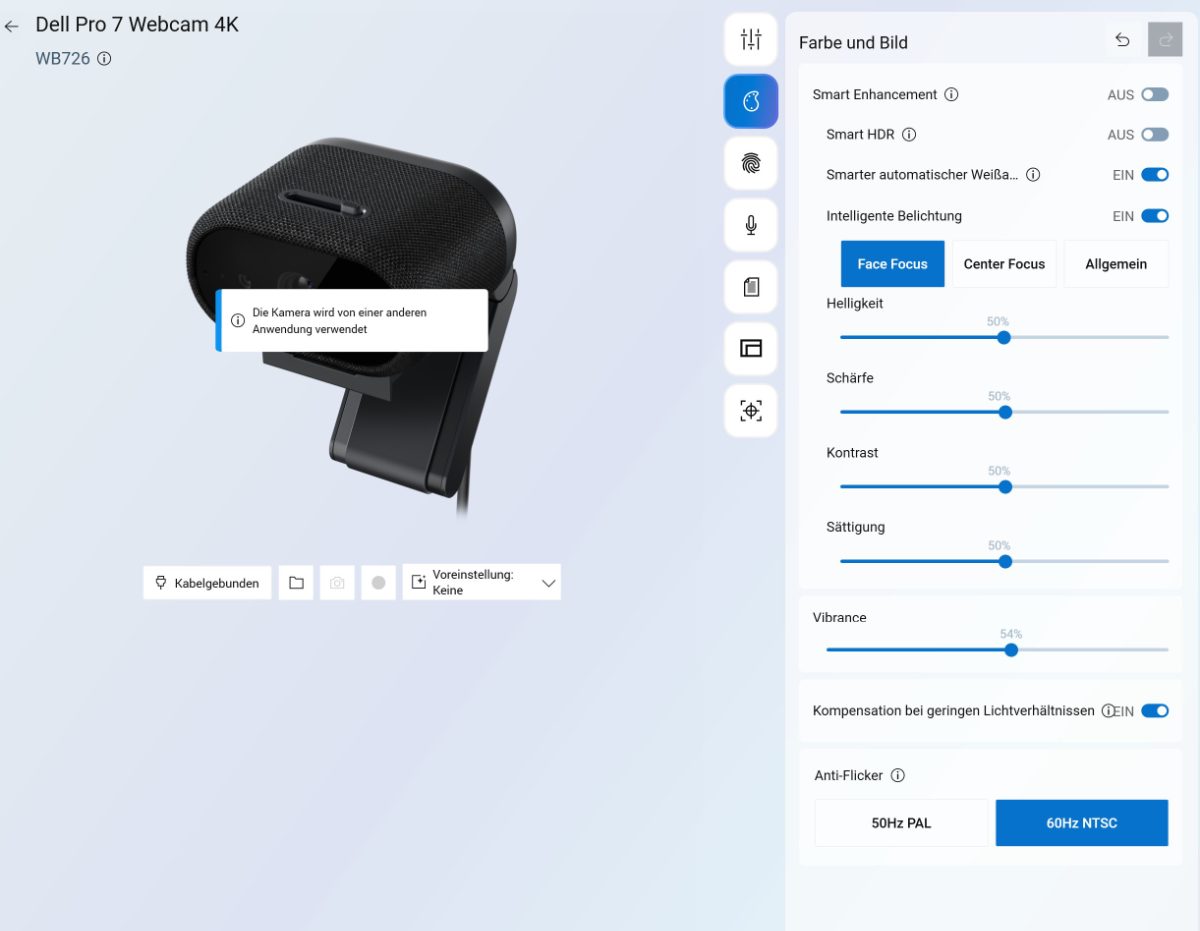Screen dimensions: 1200x931
Task: Undo changes in Farbe und Bild
Action: pyautogui.click(x=1122, y=40)
